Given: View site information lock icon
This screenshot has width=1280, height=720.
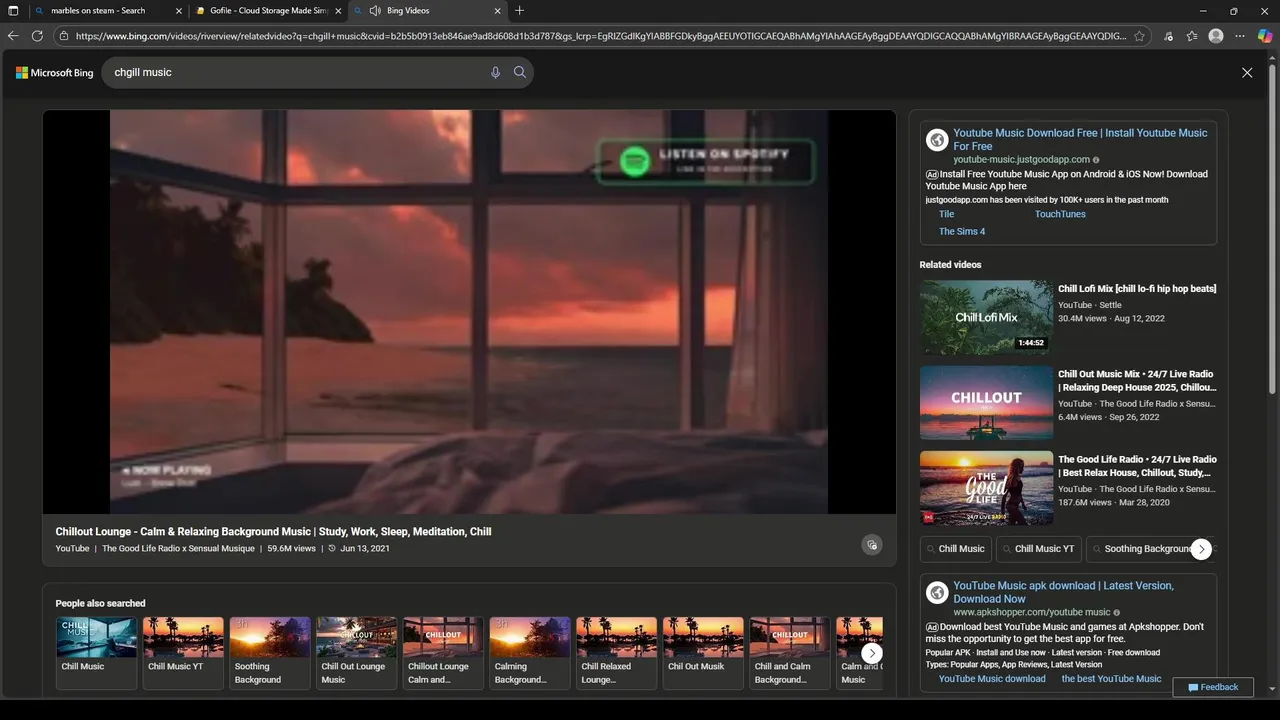Looking at the screenshot, I should 64,36.
